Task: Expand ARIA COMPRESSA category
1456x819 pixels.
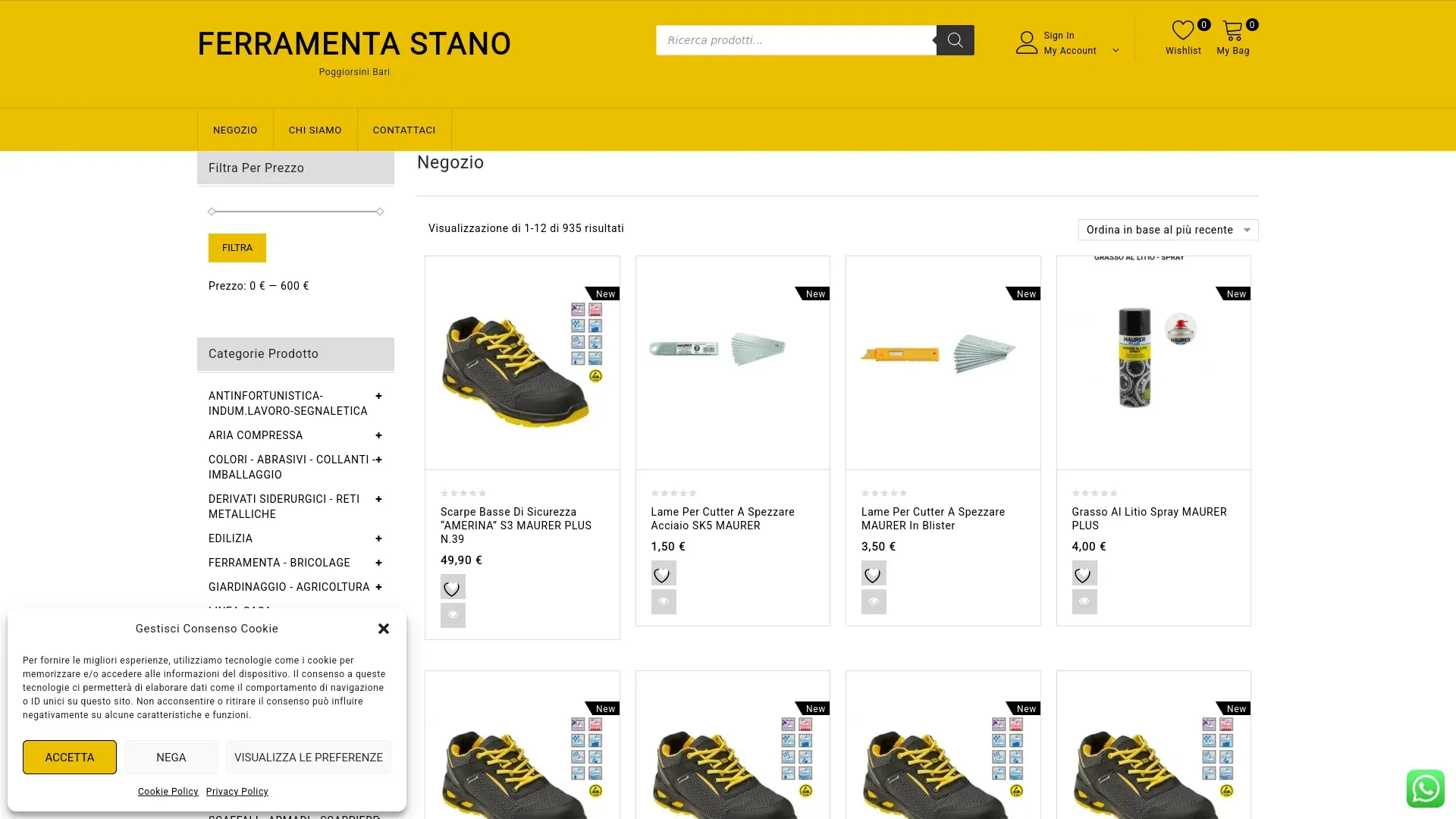Action: tap(378, 435)
